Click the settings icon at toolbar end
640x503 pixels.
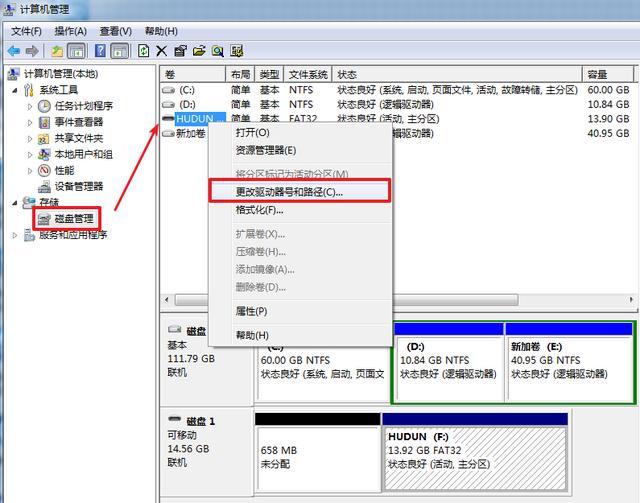[x=236, y=51]
